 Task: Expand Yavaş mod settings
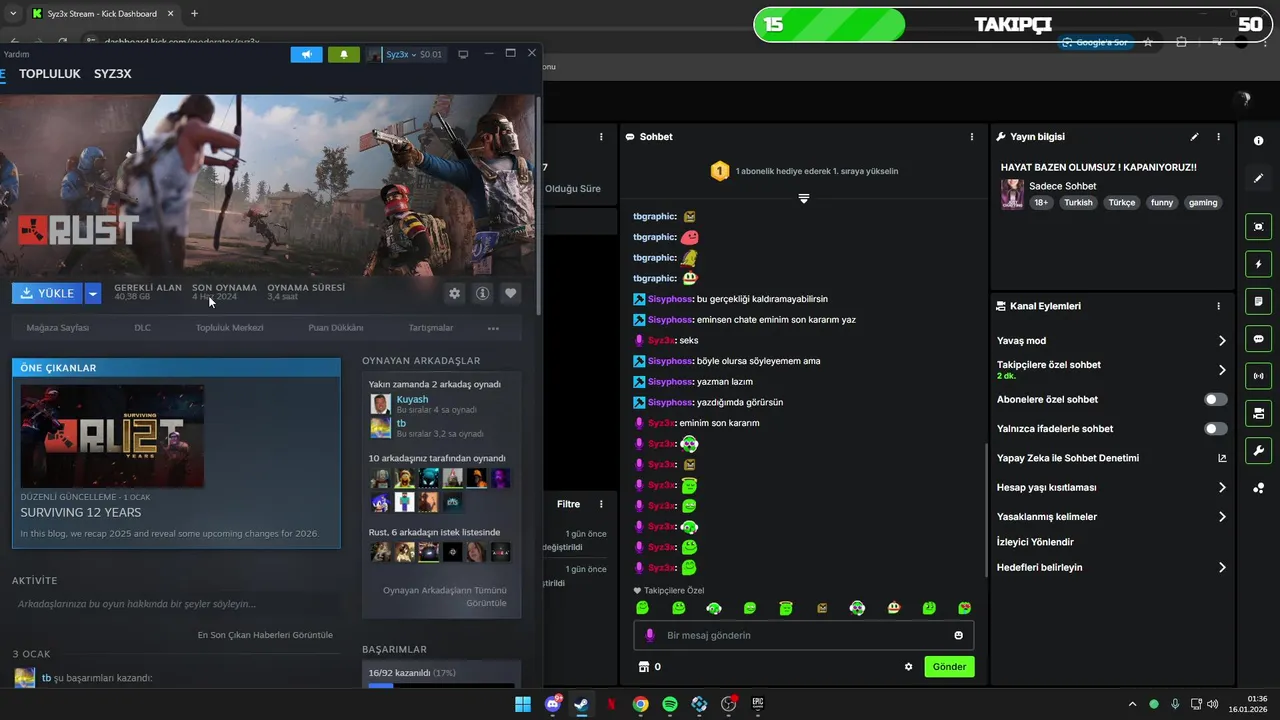pos(1222,341)
